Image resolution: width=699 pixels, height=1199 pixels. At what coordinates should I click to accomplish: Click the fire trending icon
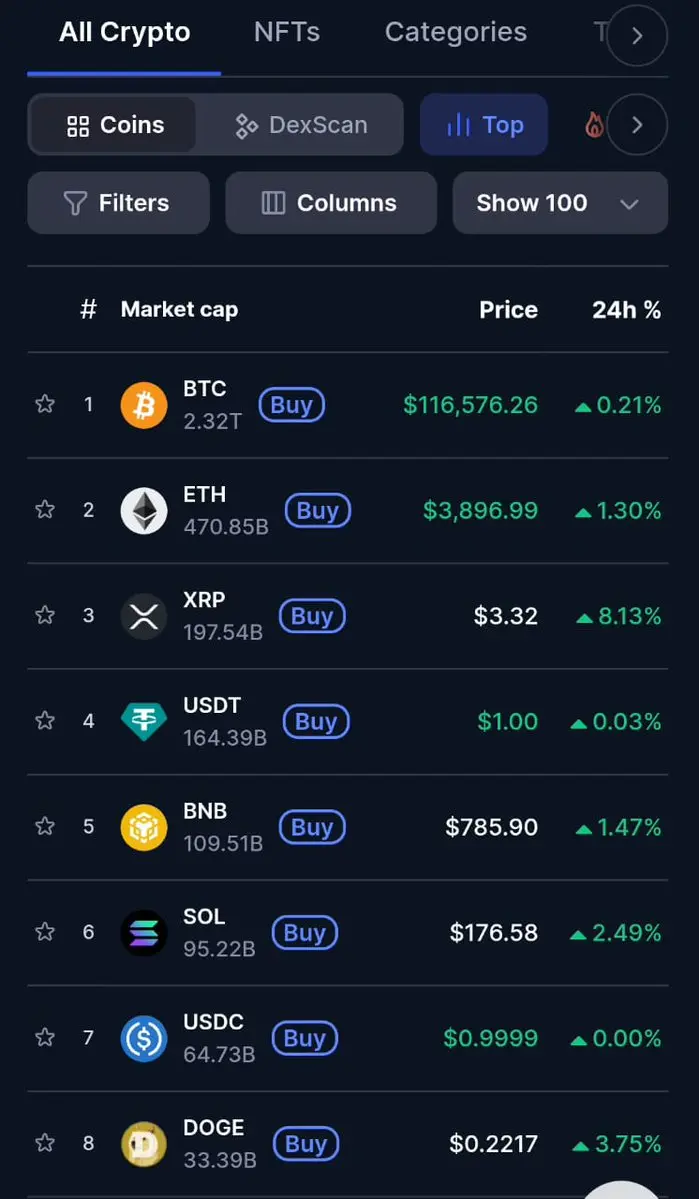point(594,125)
